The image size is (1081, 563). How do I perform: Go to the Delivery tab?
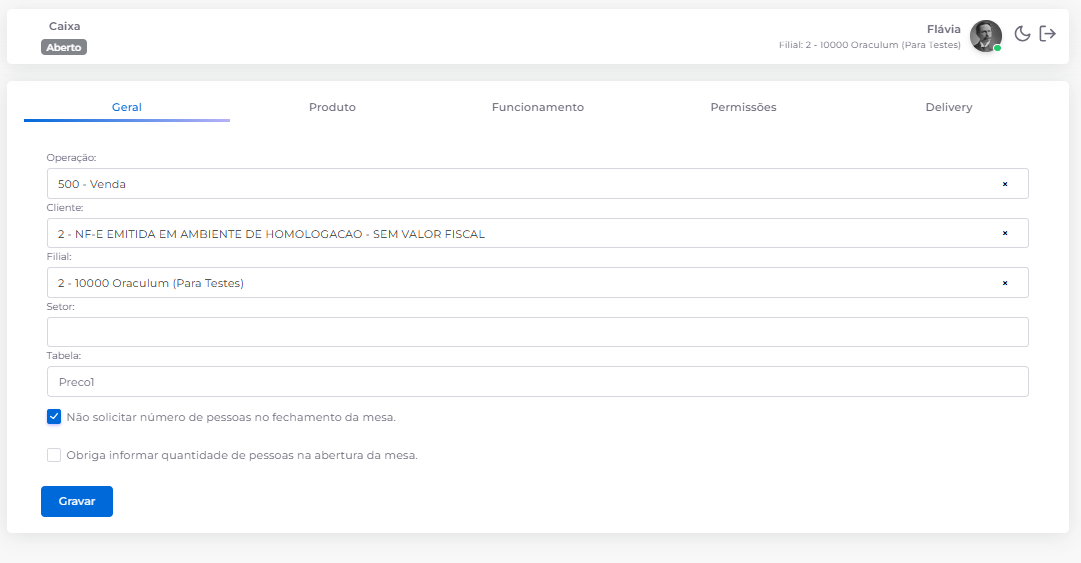tap(949, 107)
